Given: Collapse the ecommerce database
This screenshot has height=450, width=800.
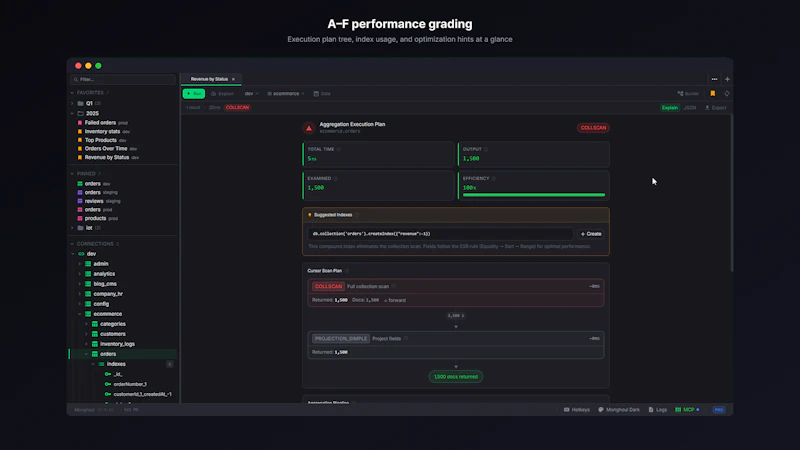Looking at the screenshot, I should [x=80, y=314].
